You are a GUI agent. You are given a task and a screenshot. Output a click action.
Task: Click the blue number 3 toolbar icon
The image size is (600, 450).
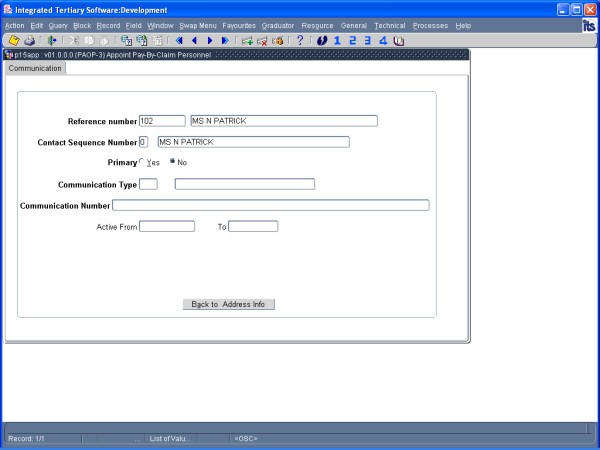368,41
